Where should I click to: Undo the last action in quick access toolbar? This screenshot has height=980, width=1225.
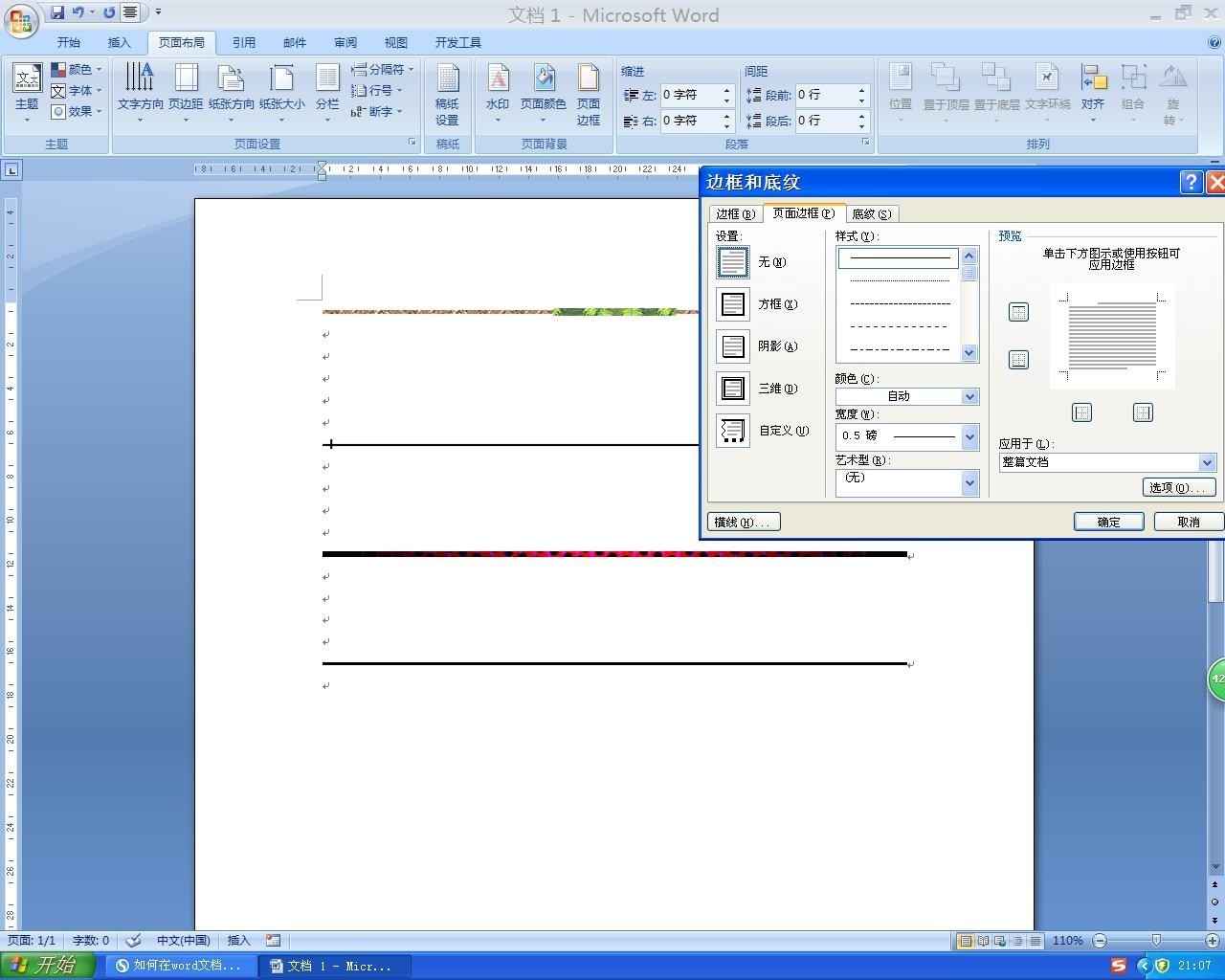78,12
